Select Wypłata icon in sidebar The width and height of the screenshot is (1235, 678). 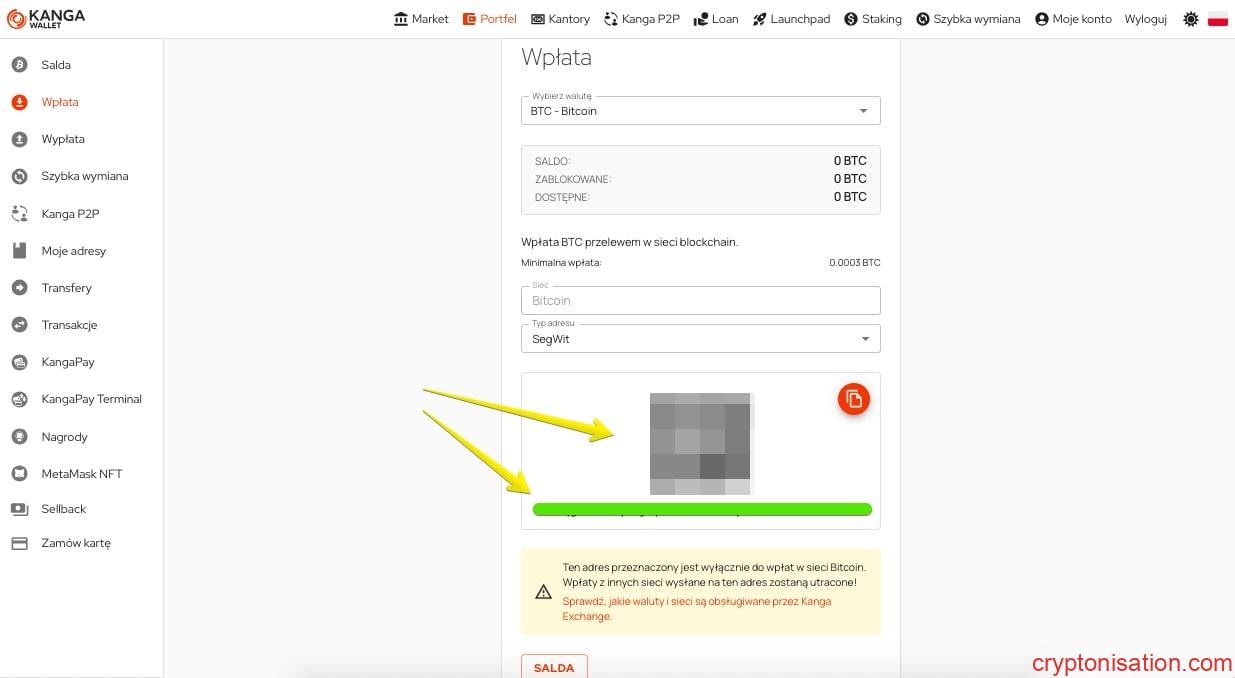point(19,139)
